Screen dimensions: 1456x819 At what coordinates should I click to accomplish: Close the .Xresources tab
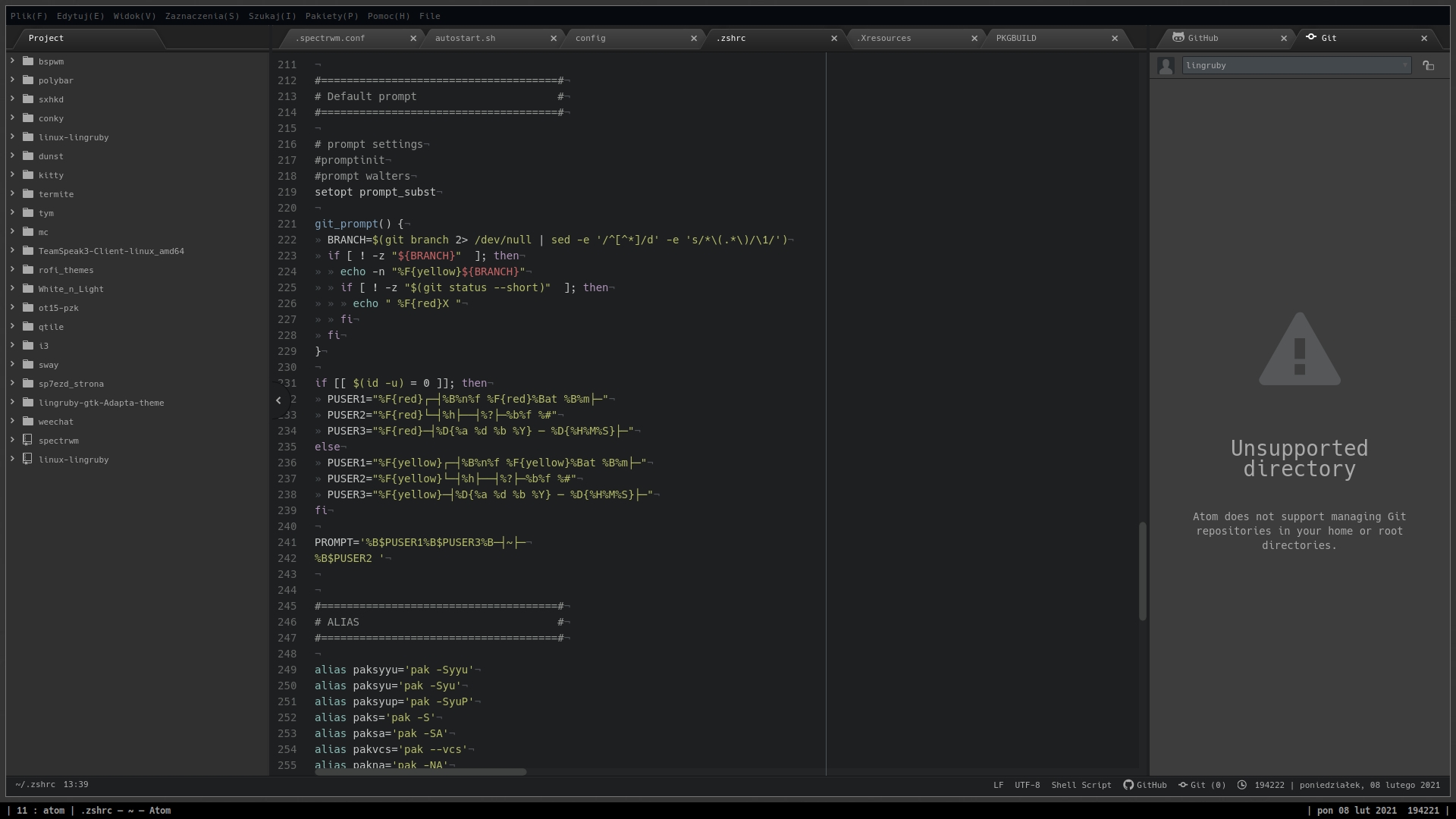tap(974, 38)
